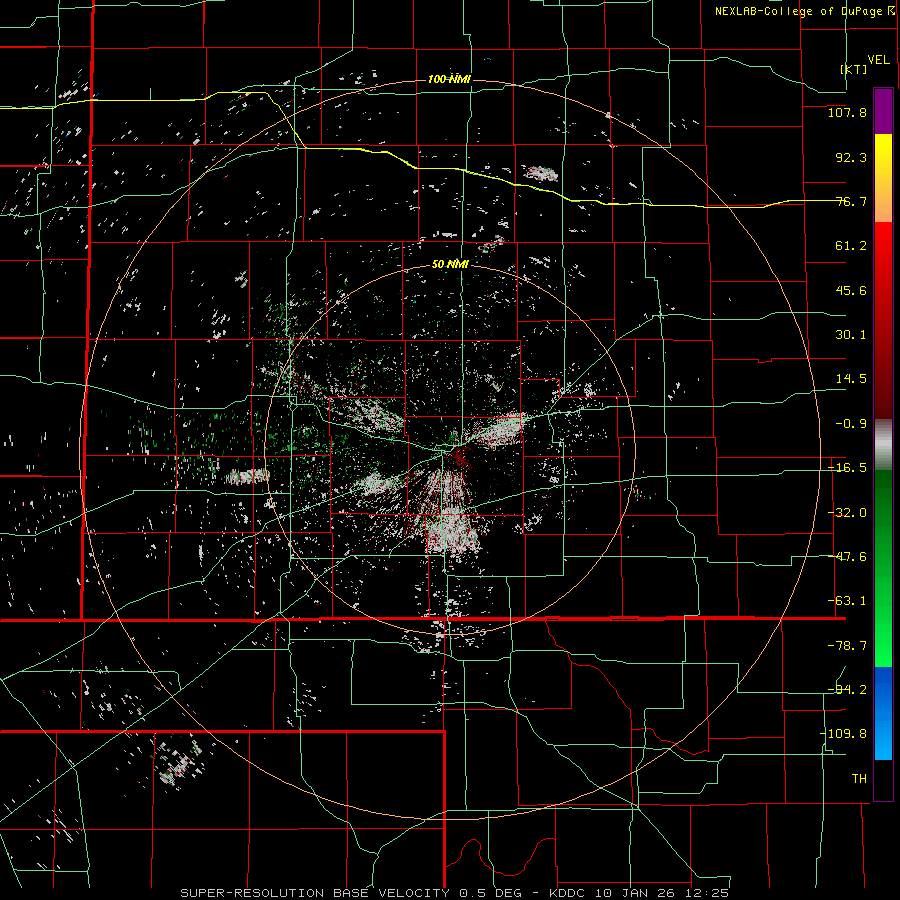
Task: Click the 14.5 velocity scale value
Action: (x=851, y=379)
